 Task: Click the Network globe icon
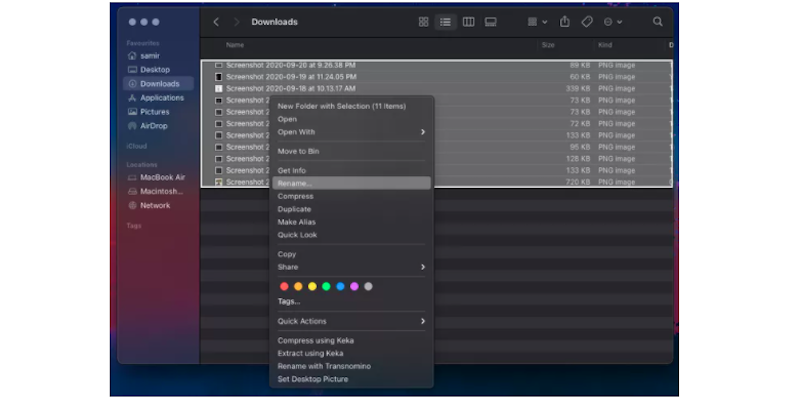tap(132, 205)
